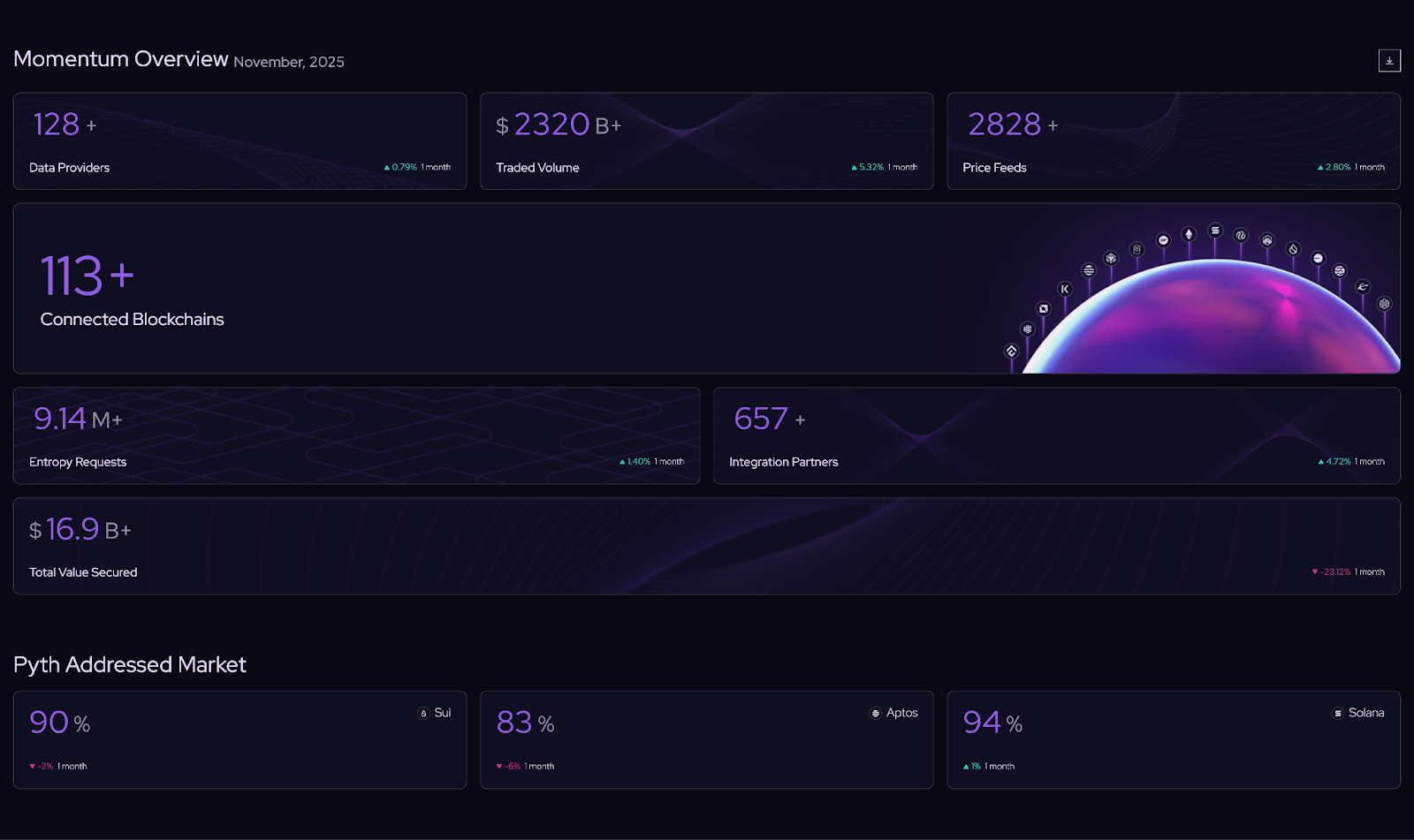Click the 94% Solana market share value
Image resolution: width=1414 pixels, height=840 pixels.
point(992,723)
